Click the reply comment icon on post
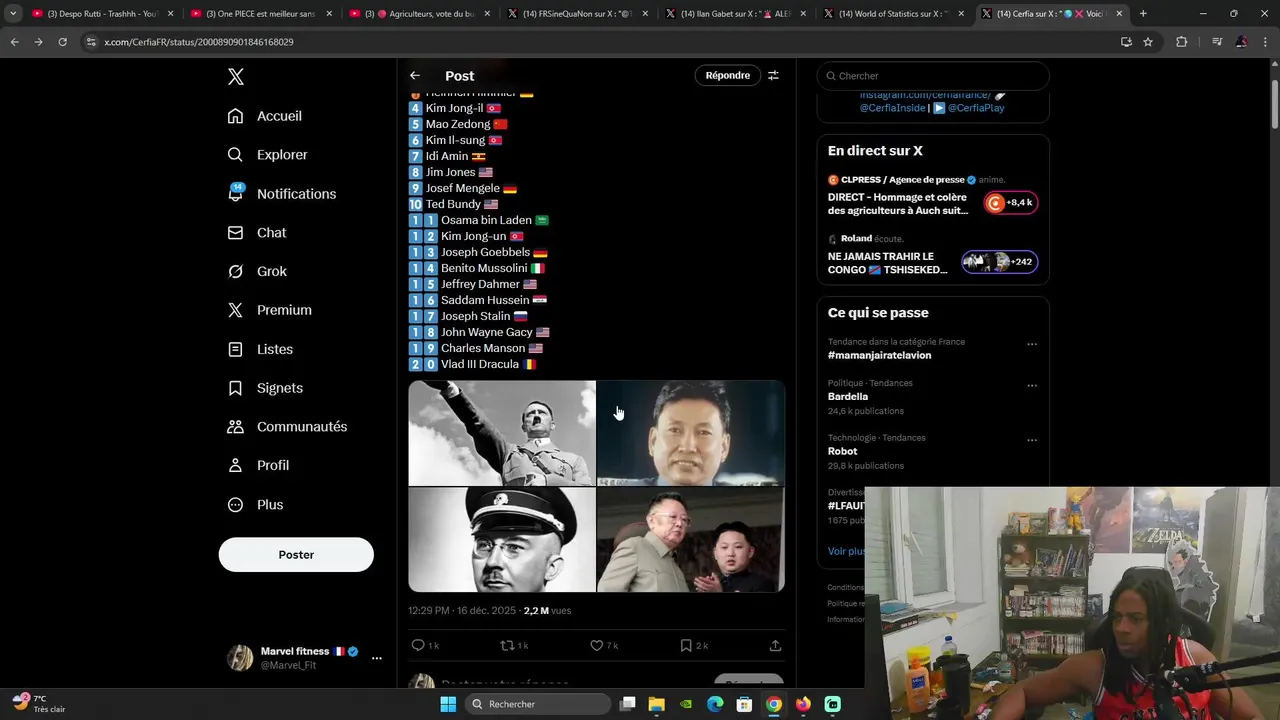Viewport: 1280px width, 720px height. click(418, 646)
